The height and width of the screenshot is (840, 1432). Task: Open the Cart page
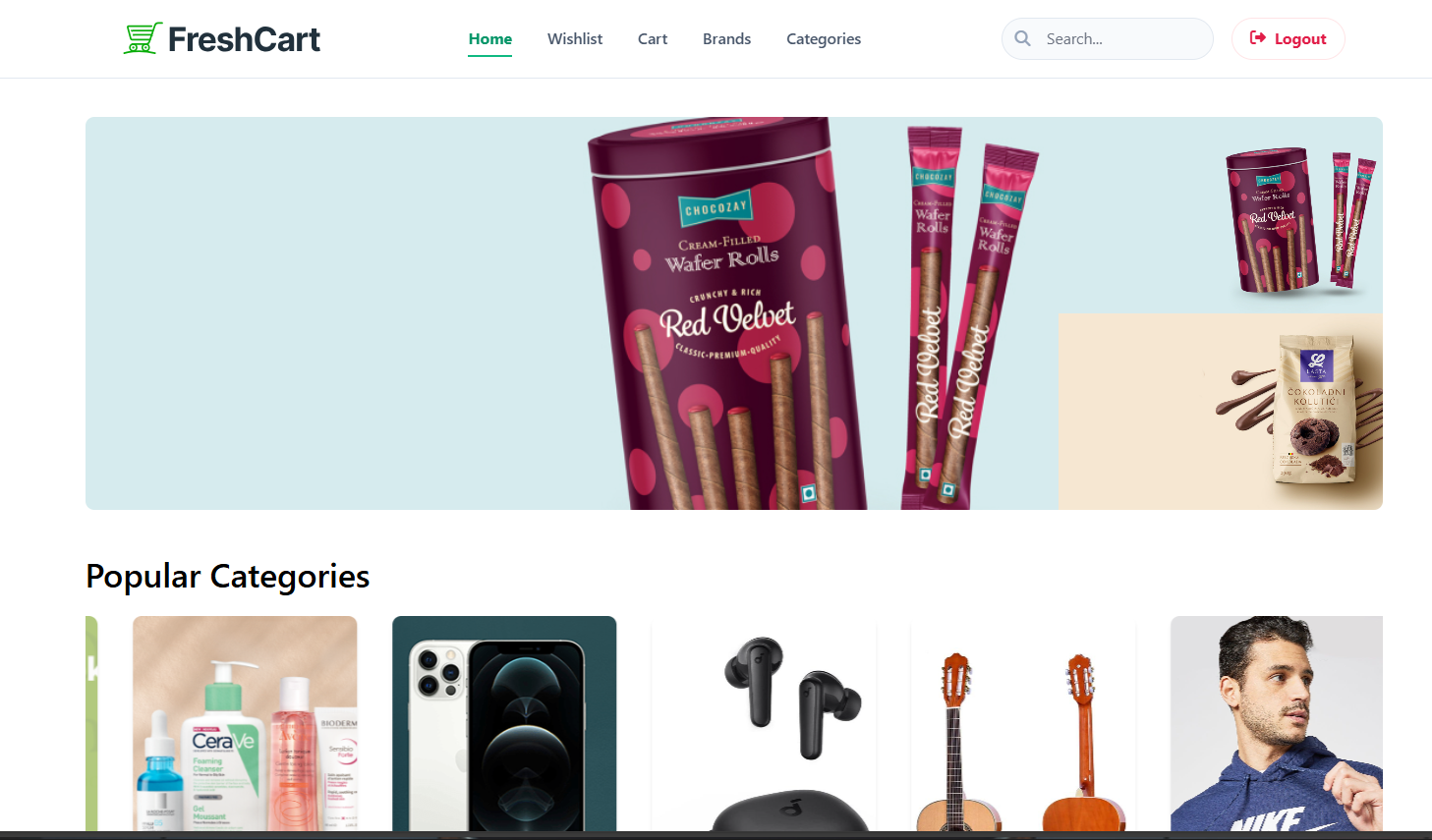point(653,39)
